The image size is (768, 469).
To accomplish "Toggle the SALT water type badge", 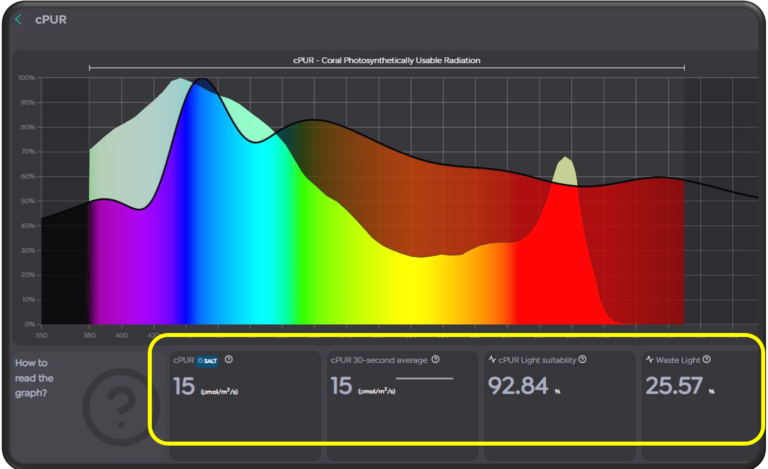I will [x=207, y=360].
